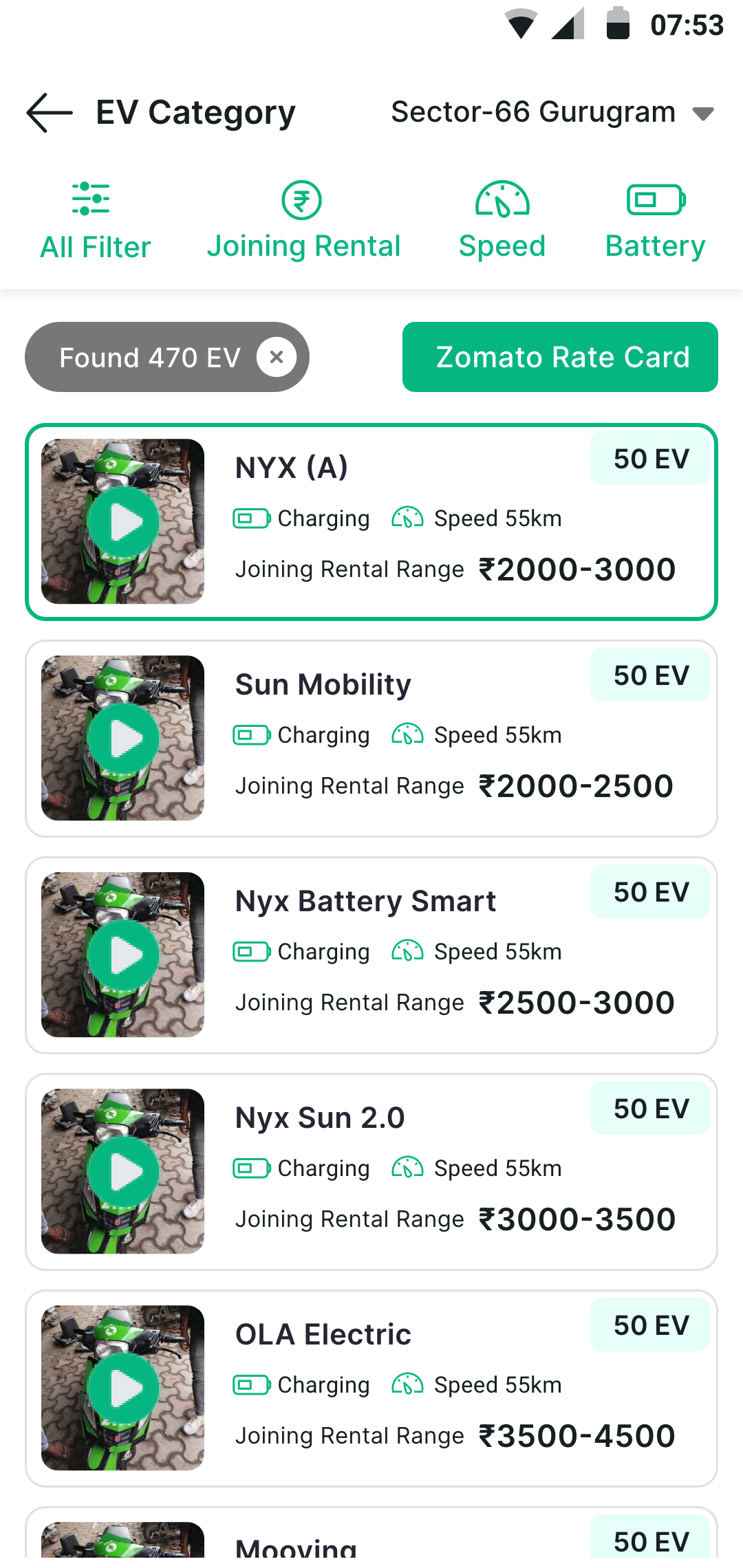Select the OLA Electric title

[323, 1334]
